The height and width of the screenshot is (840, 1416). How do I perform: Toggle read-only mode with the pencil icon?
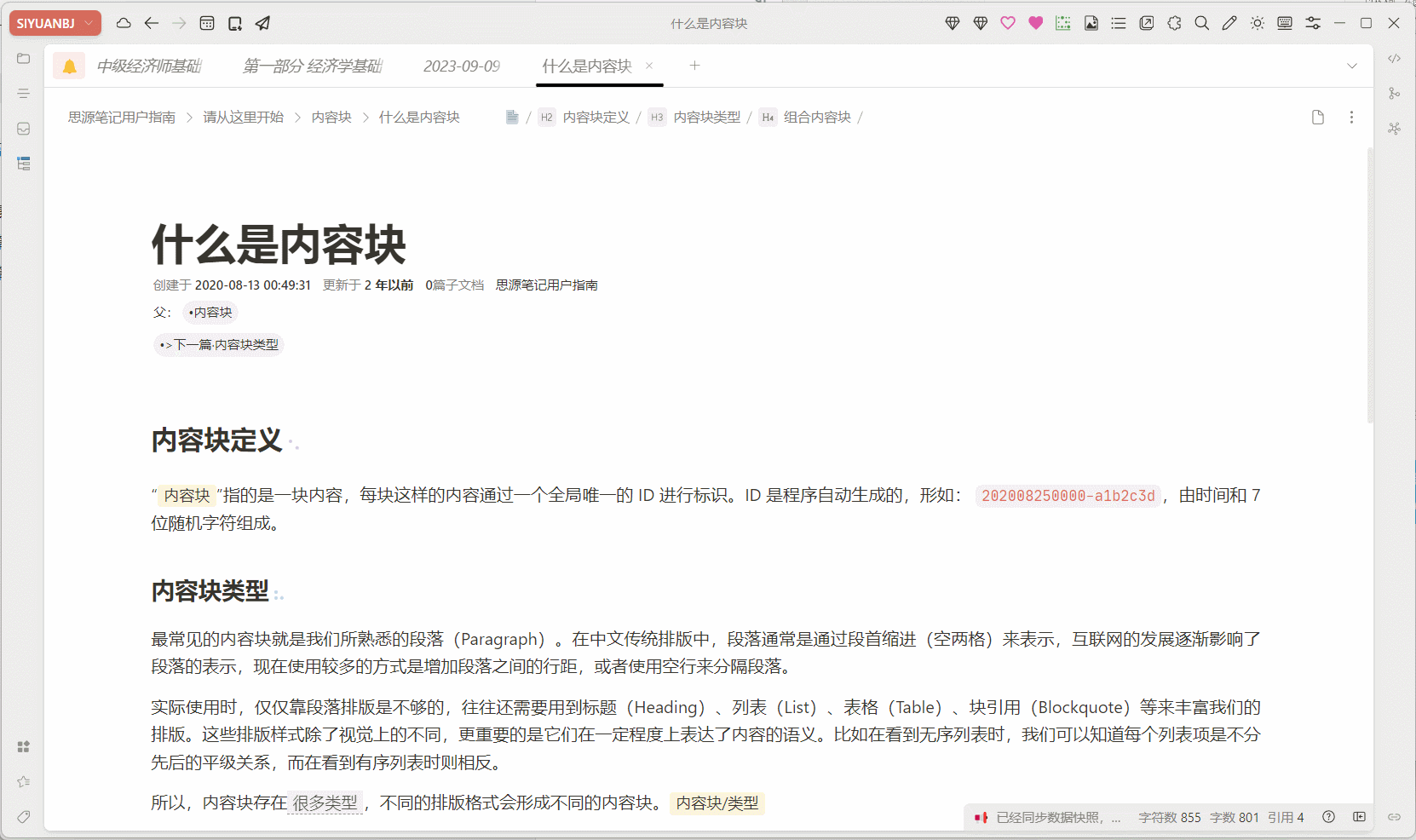tap(1229, 23)
